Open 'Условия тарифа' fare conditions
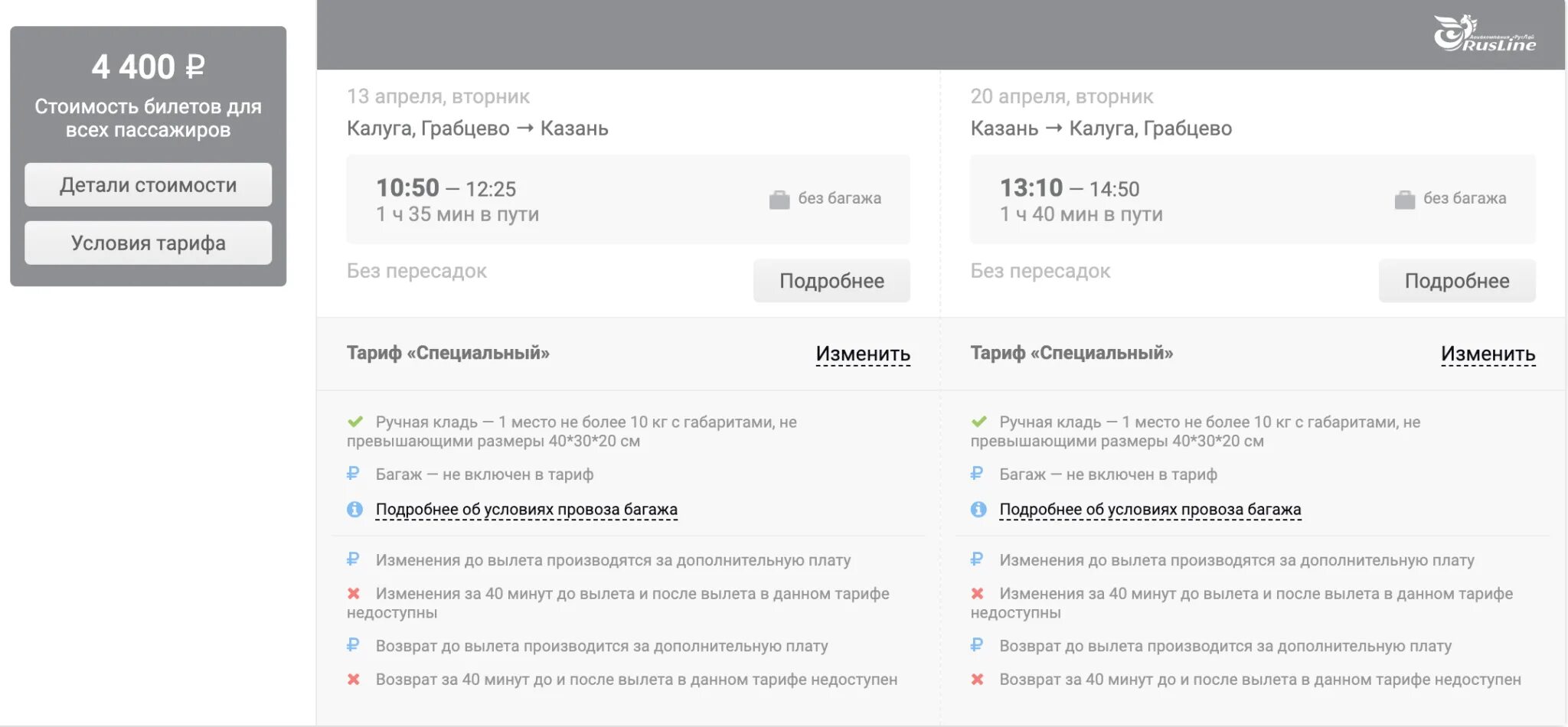 coord(148,243)
